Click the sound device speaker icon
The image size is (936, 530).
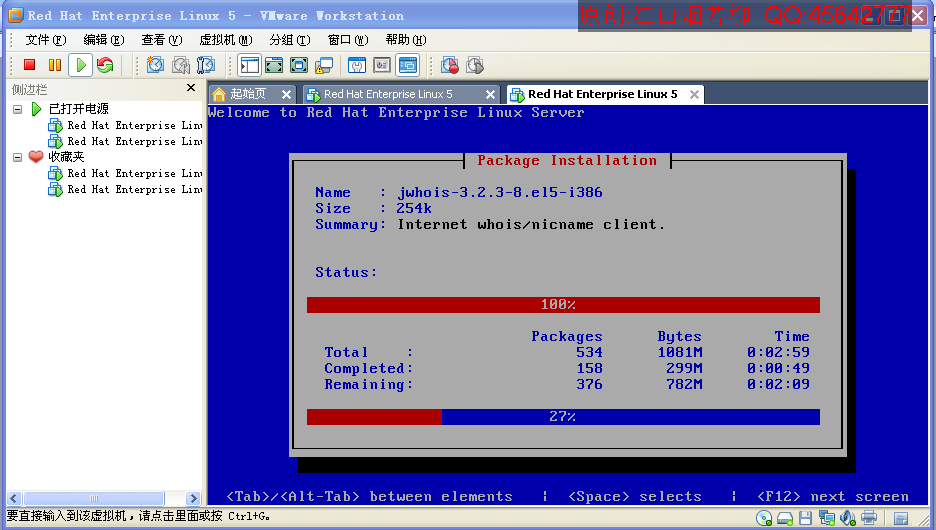click(848, 517)
